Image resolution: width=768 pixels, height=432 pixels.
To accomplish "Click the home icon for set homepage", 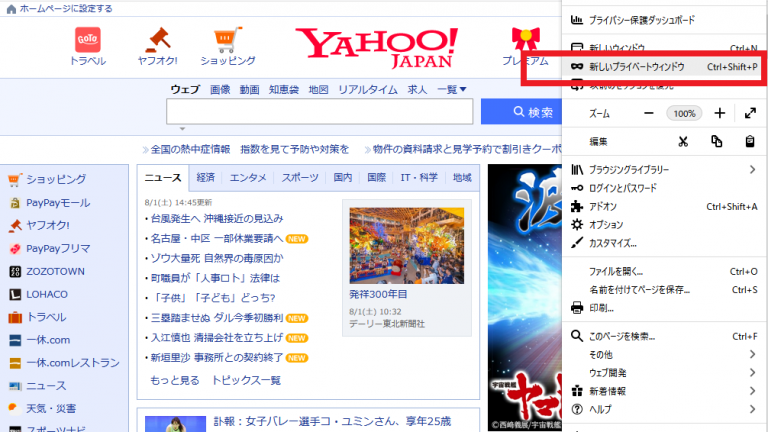I will coord(11,9).
